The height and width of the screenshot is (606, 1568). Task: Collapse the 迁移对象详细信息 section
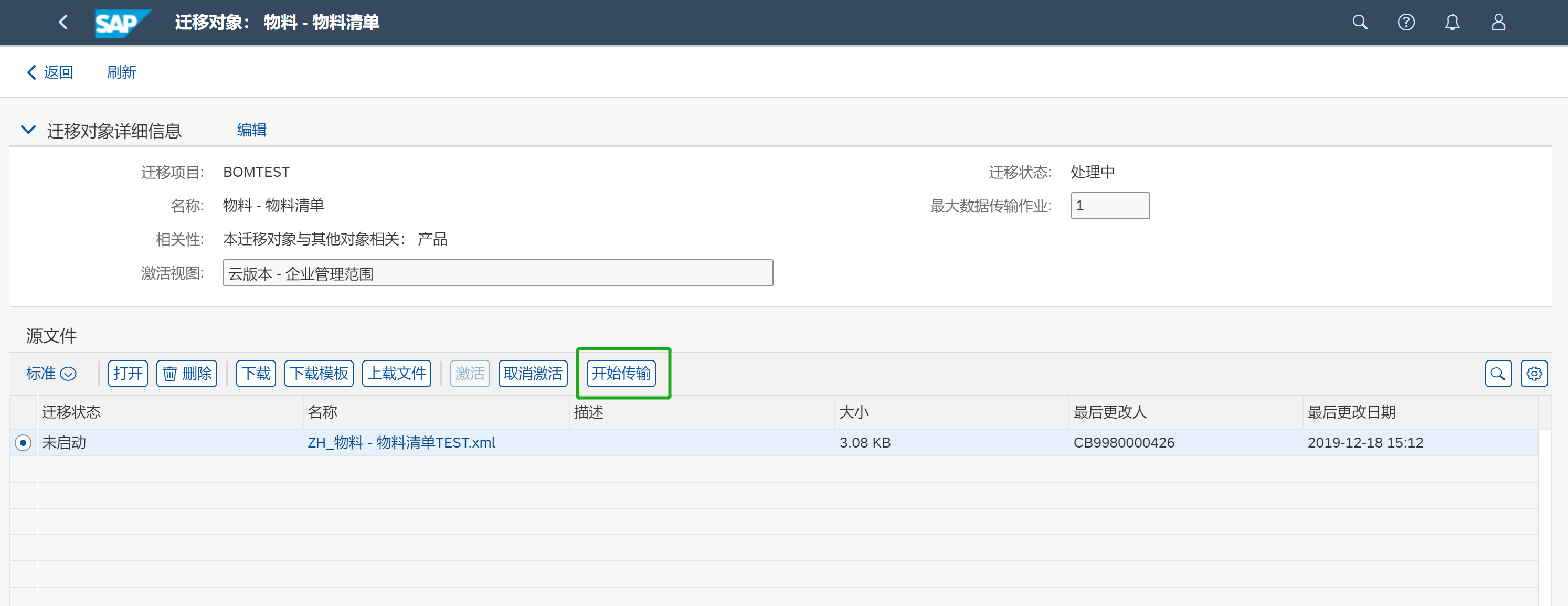[28, 130]
